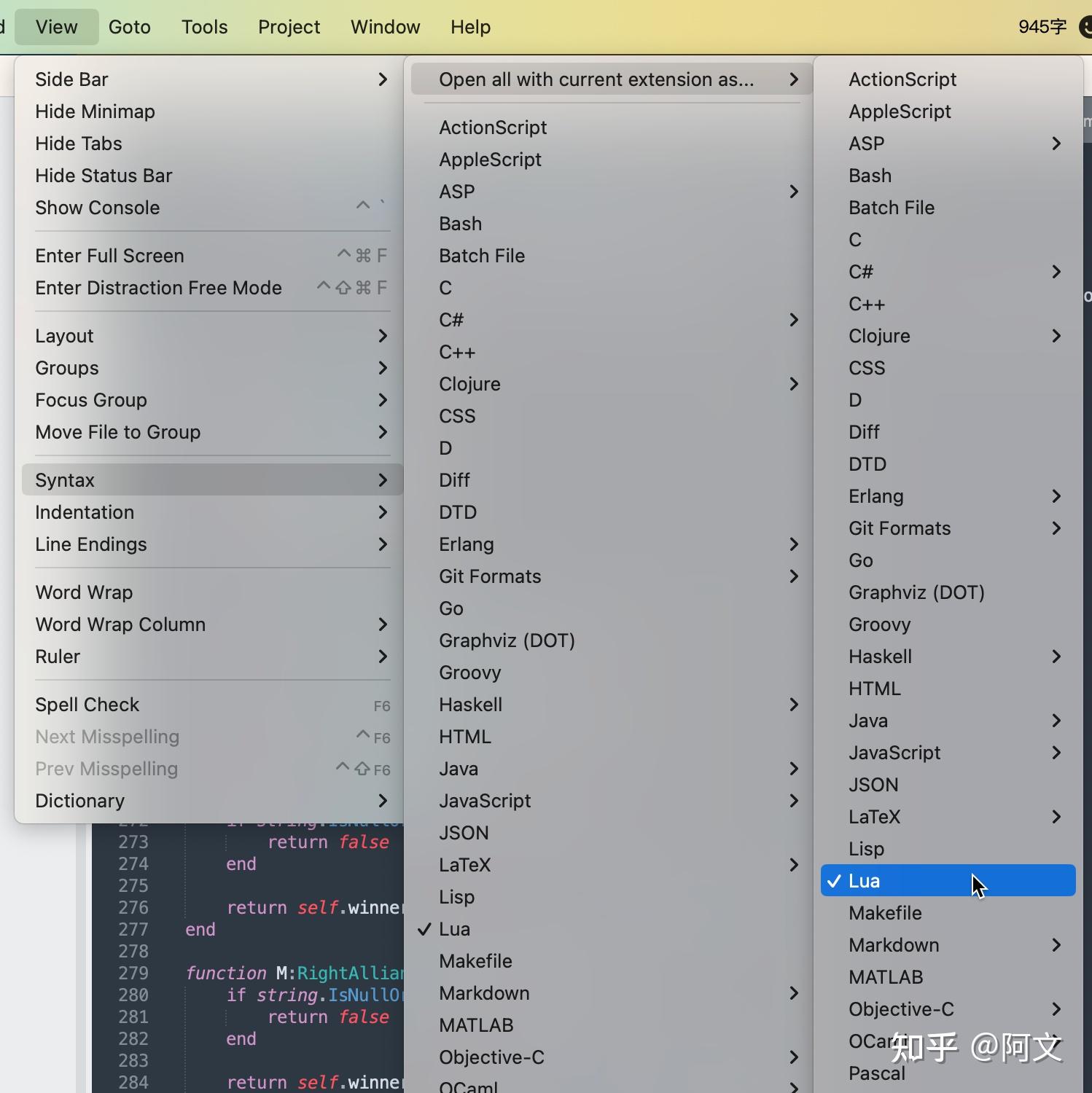Image resolution: width=1092 pixels, height=1093 pixels.
Task: Expand the Side Bar submenu
Action: (x=212, y=79)
